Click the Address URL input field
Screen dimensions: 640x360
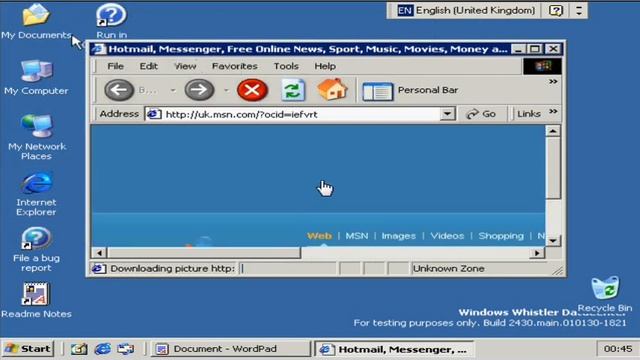pos(301,114)
